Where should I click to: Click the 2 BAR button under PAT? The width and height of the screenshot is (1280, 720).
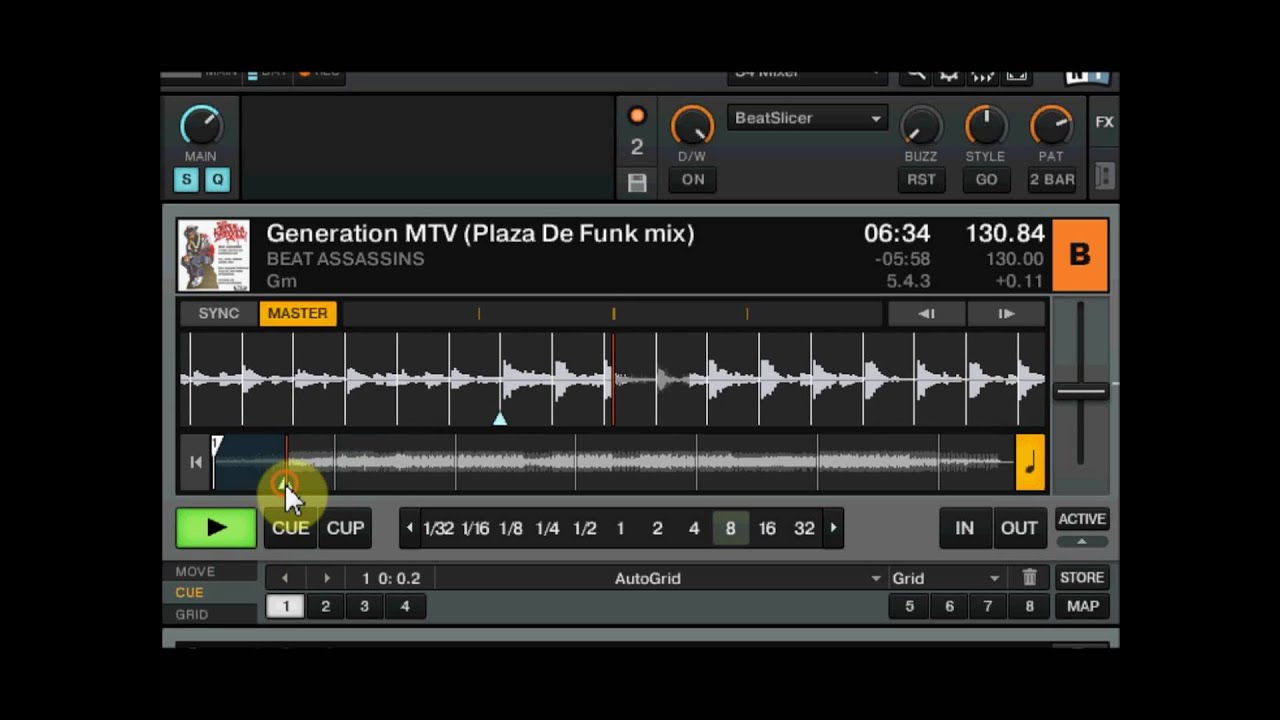click(1052, 180)
